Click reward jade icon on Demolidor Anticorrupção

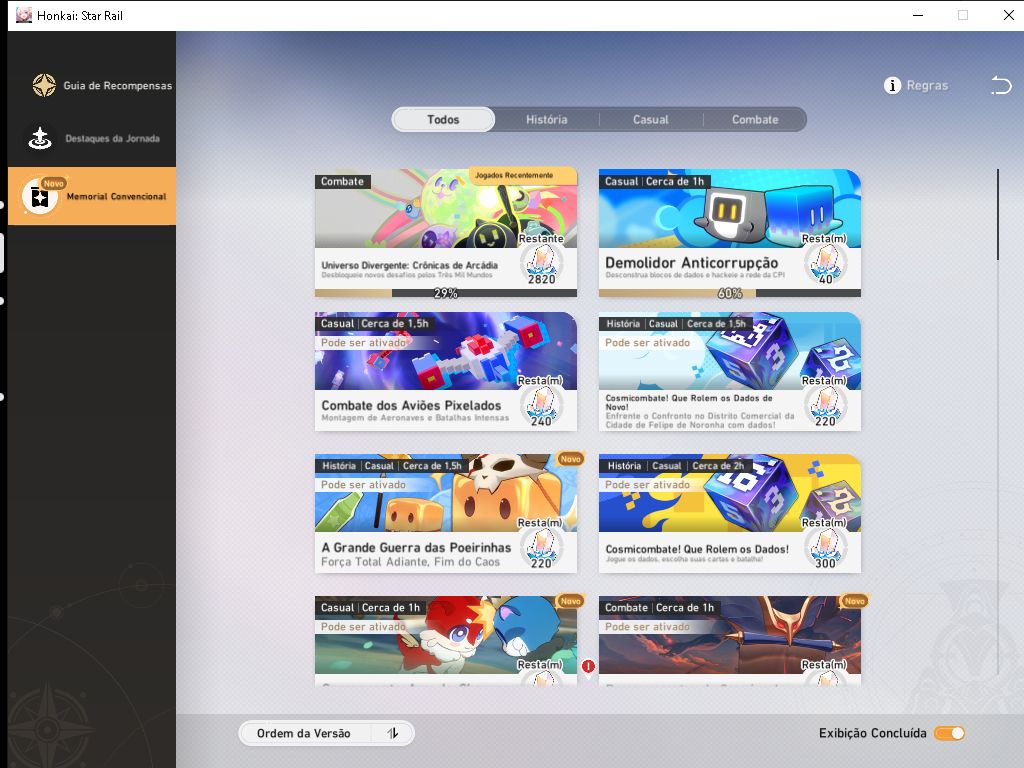click(825, 265)
